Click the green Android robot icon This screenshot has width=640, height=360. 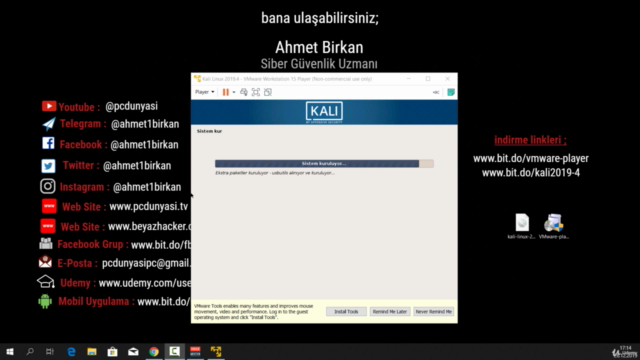pyautogui.click(x=45, y=302)
